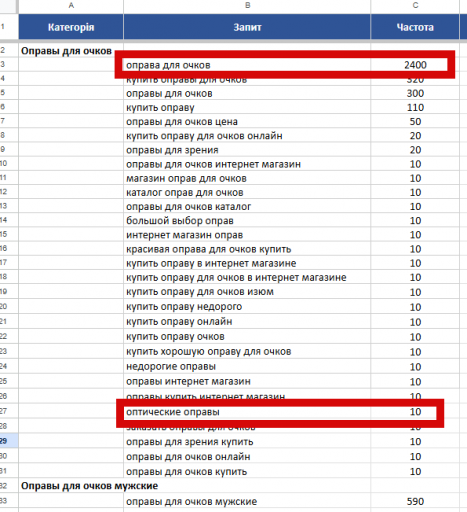Select row header 20
Screen dimensions: 467x512
[9, 306]
